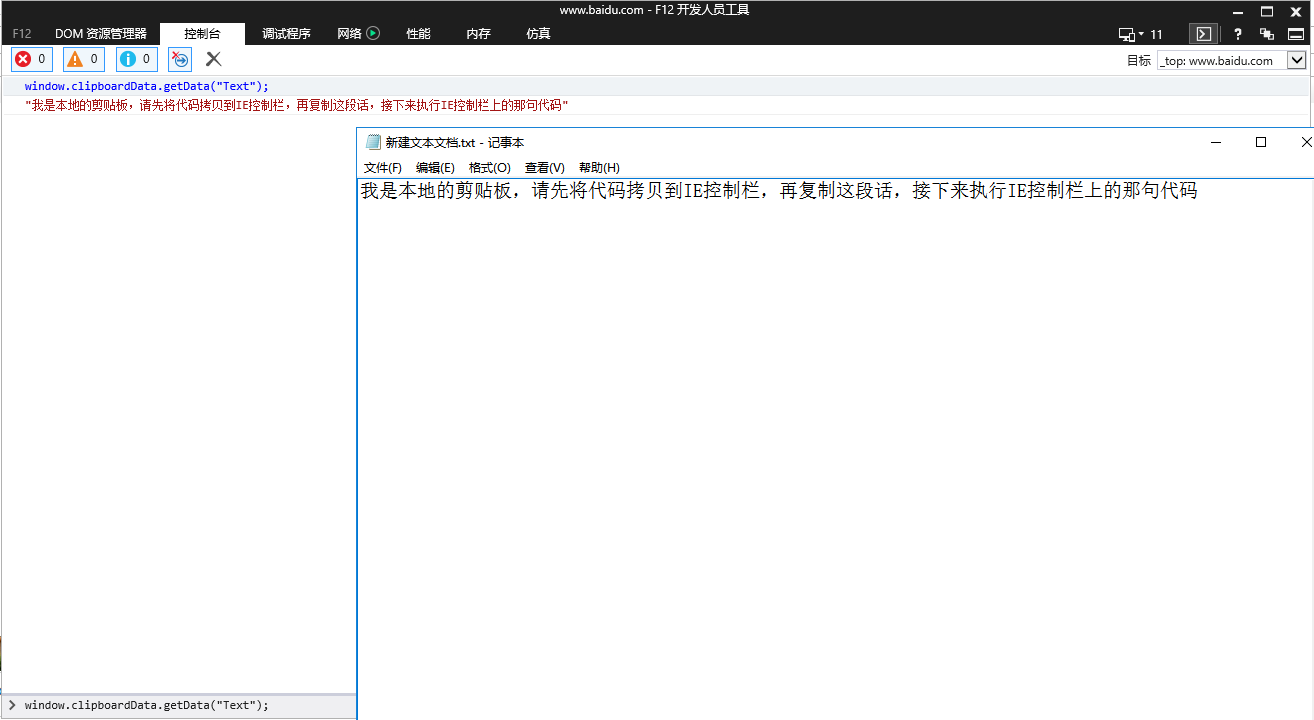
Task: Close the Notepad window
Action: [1305, 142]
